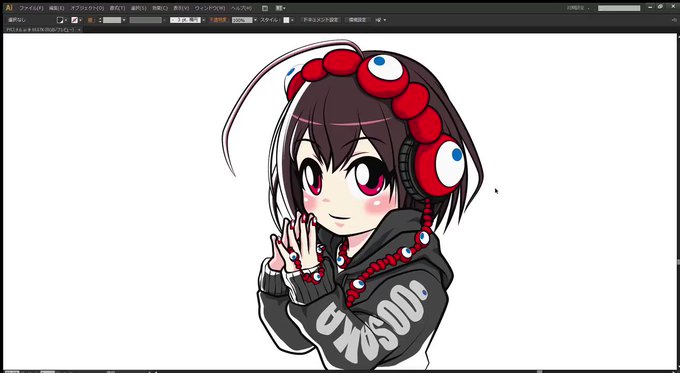680x373 pixels.
Task: Click the 選択なし selection status label
Action: point(17,20)
